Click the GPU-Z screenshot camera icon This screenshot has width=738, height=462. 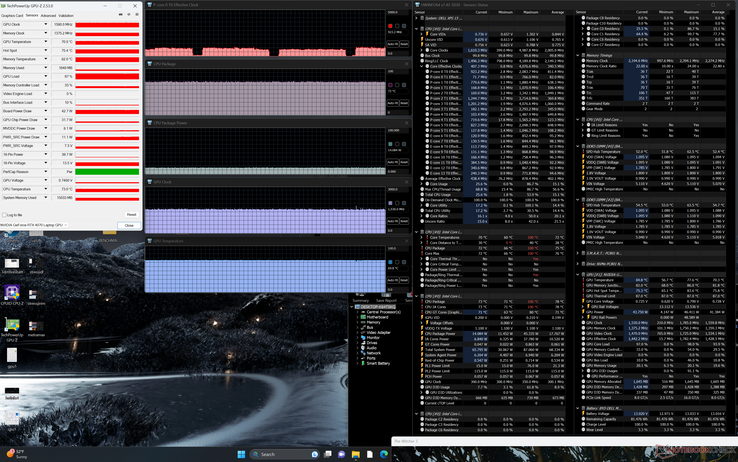120,15
